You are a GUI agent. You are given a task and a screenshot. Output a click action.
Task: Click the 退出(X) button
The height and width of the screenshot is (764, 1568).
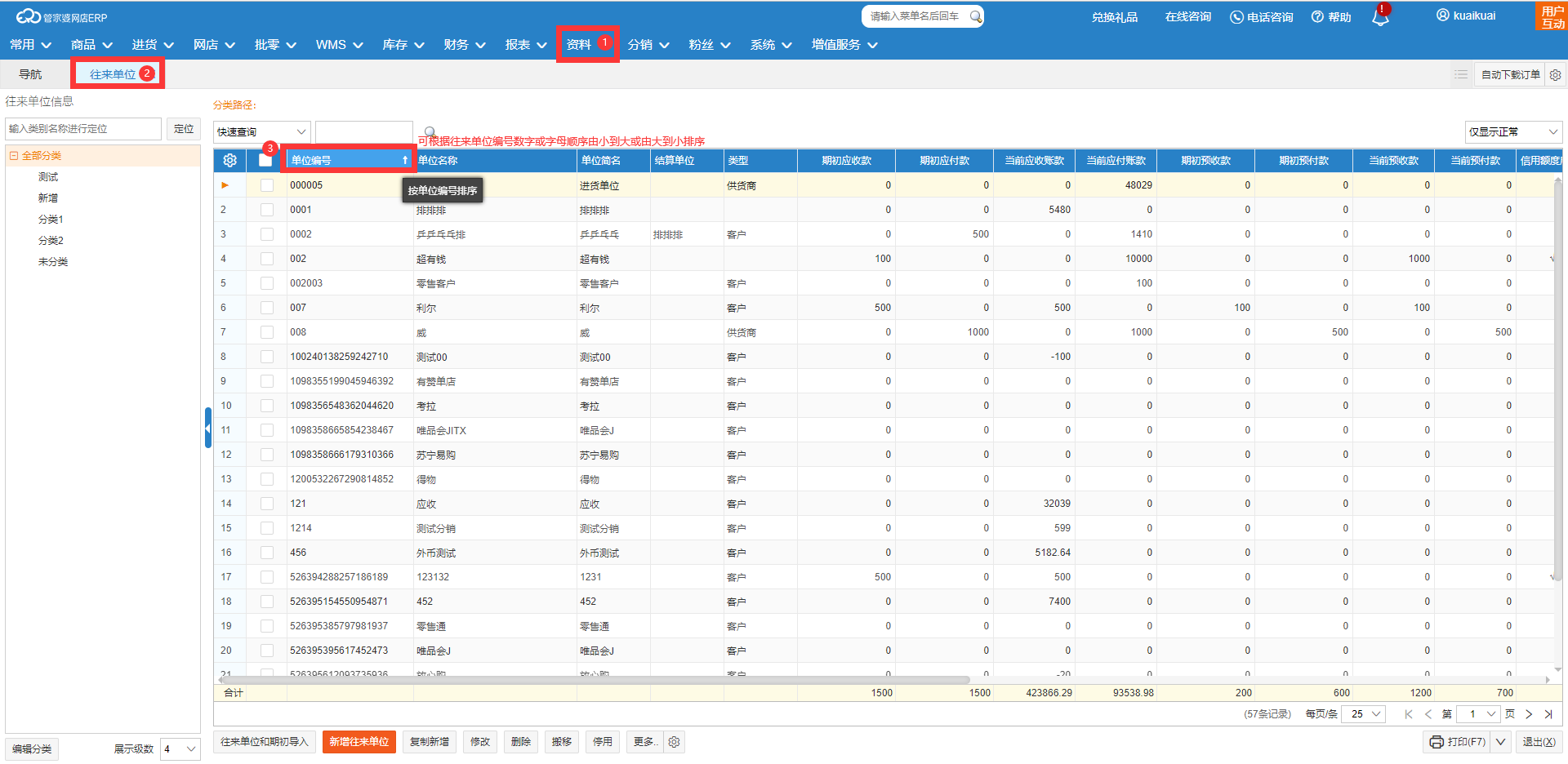coord(1539,742)
